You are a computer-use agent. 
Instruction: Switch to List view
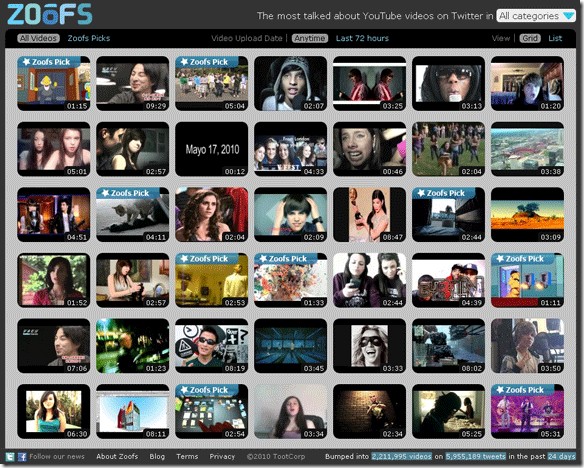point(555,38)
